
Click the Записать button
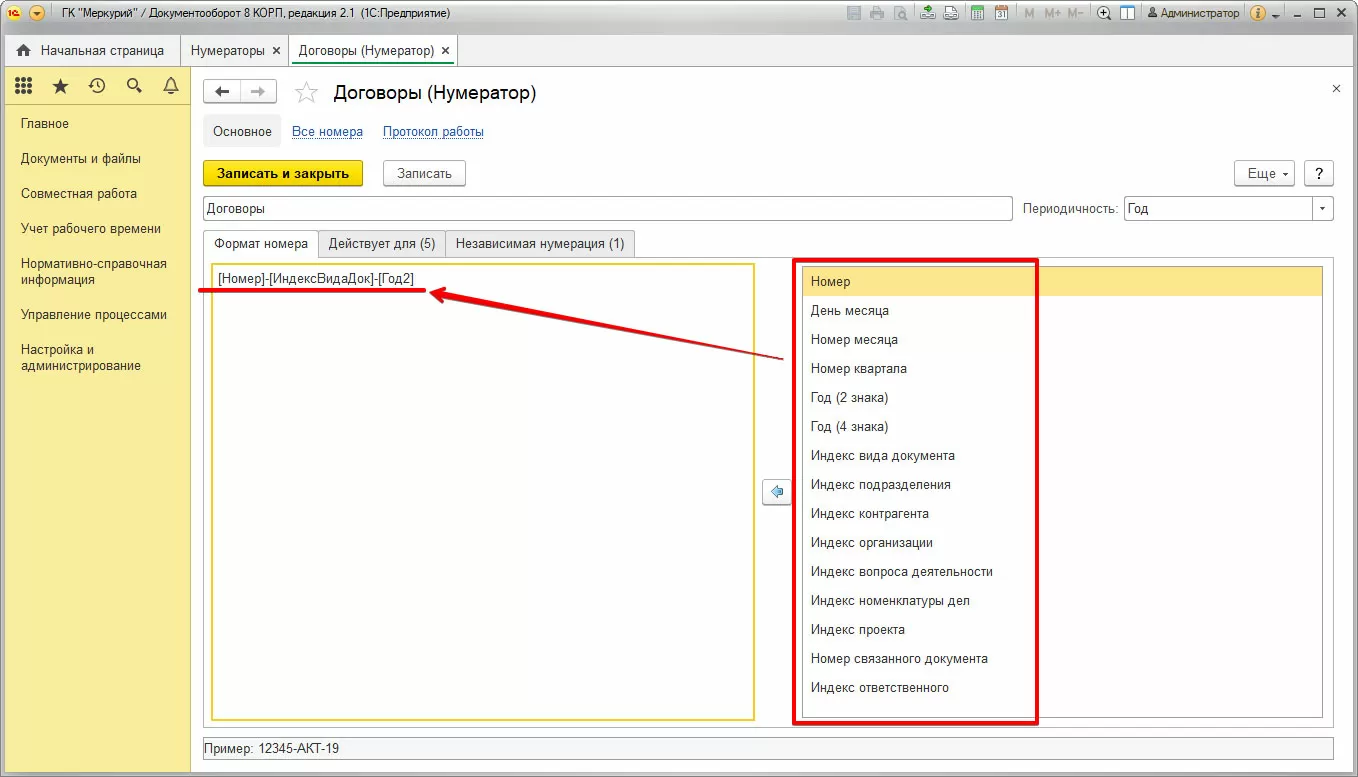424,173
